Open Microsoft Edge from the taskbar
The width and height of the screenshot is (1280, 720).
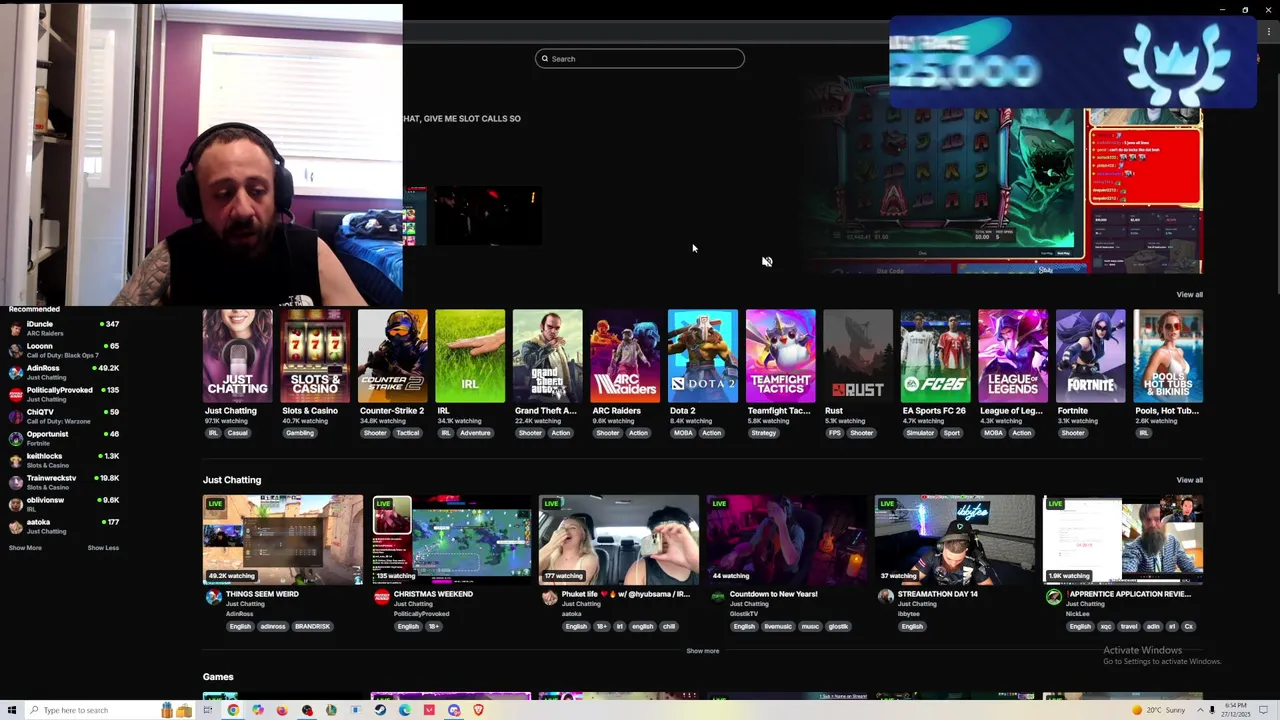point(404,710)
